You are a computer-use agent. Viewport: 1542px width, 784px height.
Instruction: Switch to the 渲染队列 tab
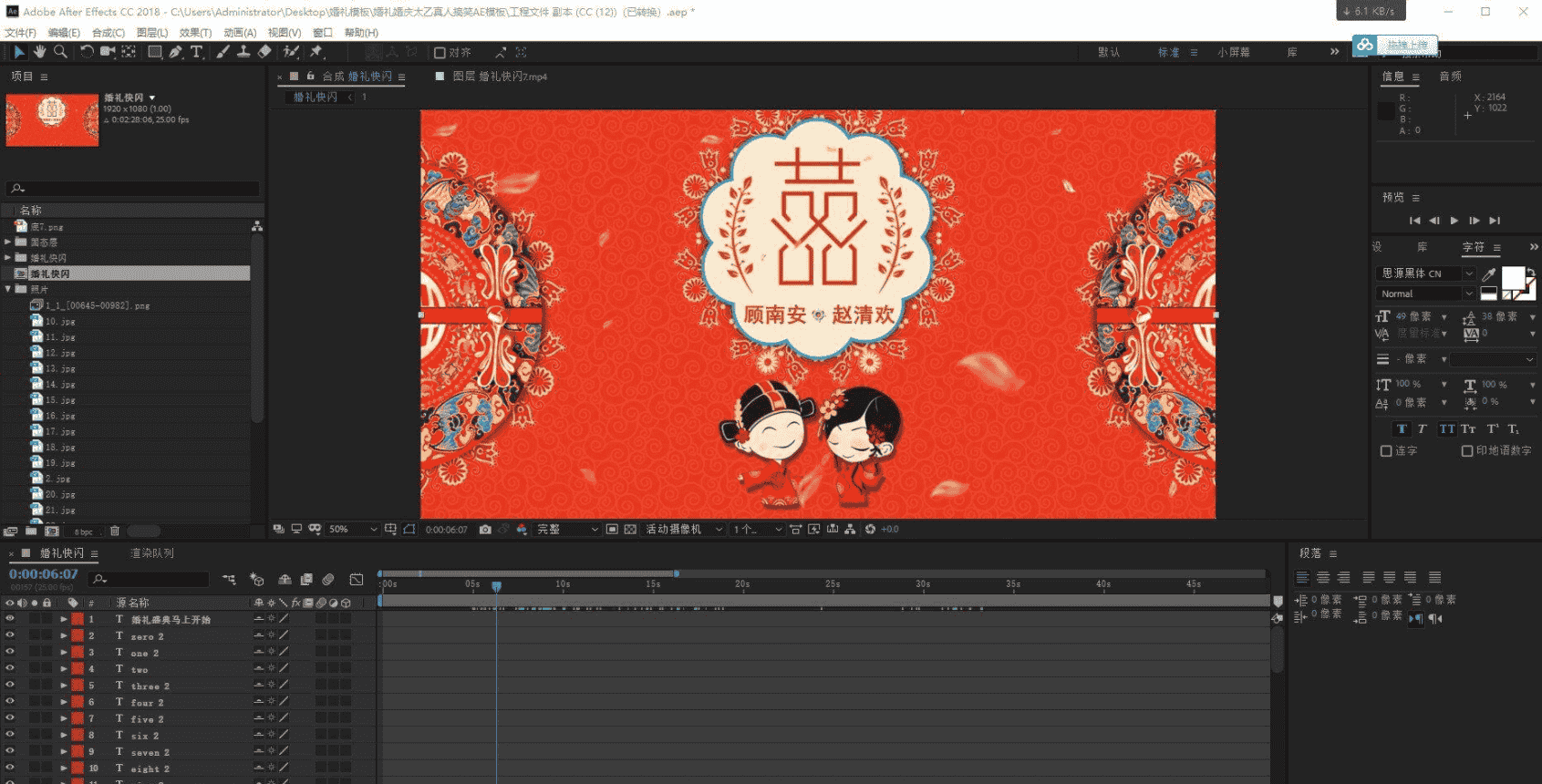coord(152,553)
